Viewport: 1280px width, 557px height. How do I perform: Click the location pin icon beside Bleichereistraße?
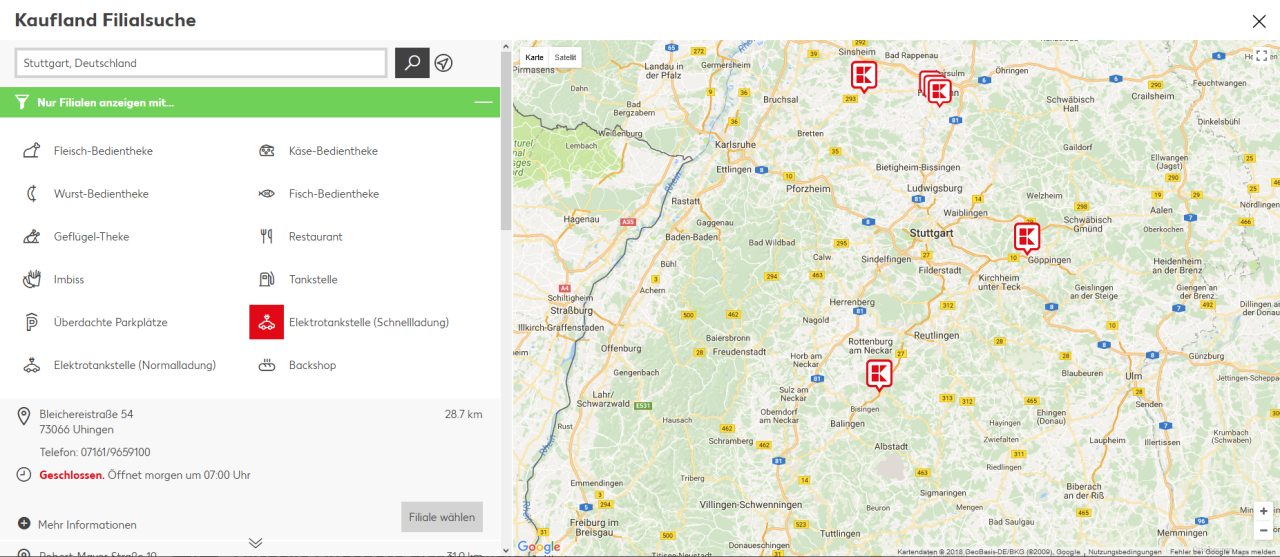pyautogui.click(x=24, y=415)
